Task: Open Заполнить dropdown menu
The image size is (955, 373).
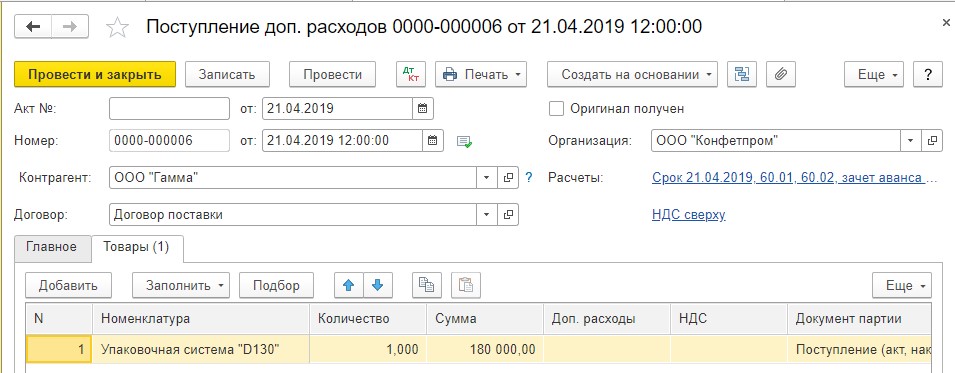Action: click(x=181, y=285)
